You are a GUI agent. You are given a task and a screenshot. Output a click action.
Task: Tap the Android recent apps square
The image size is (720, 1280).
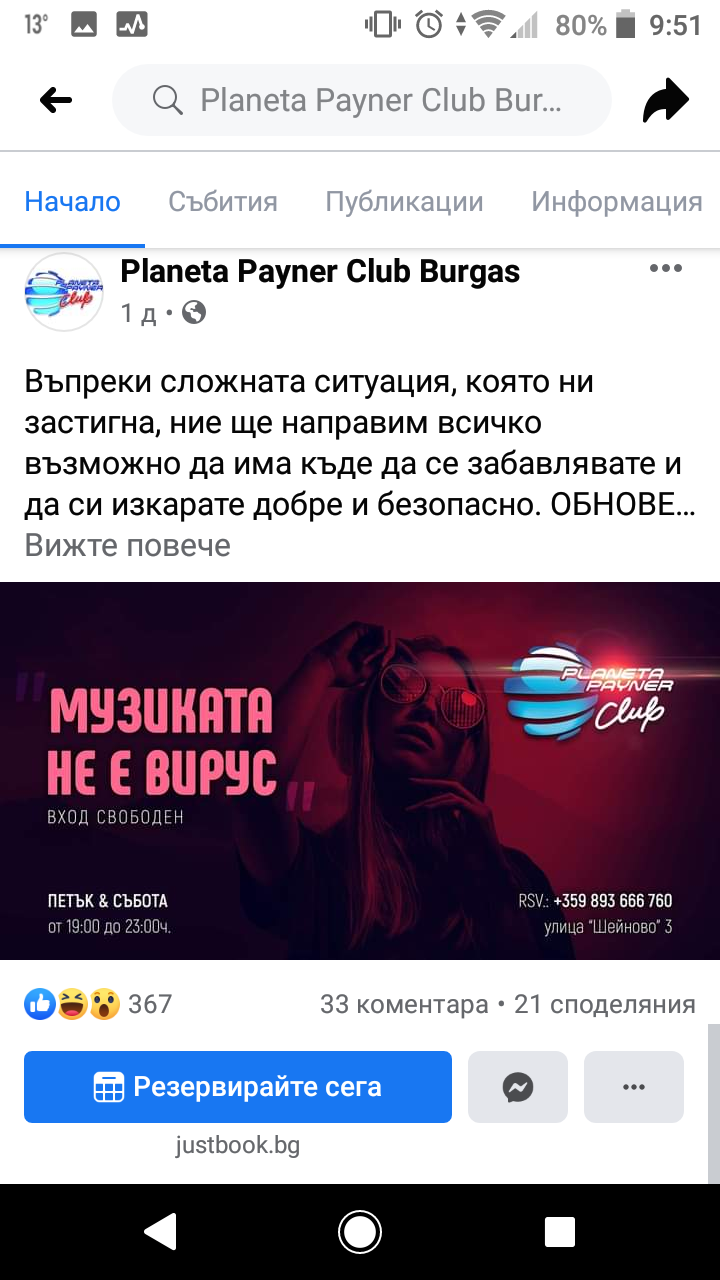tap(560, 1232)
